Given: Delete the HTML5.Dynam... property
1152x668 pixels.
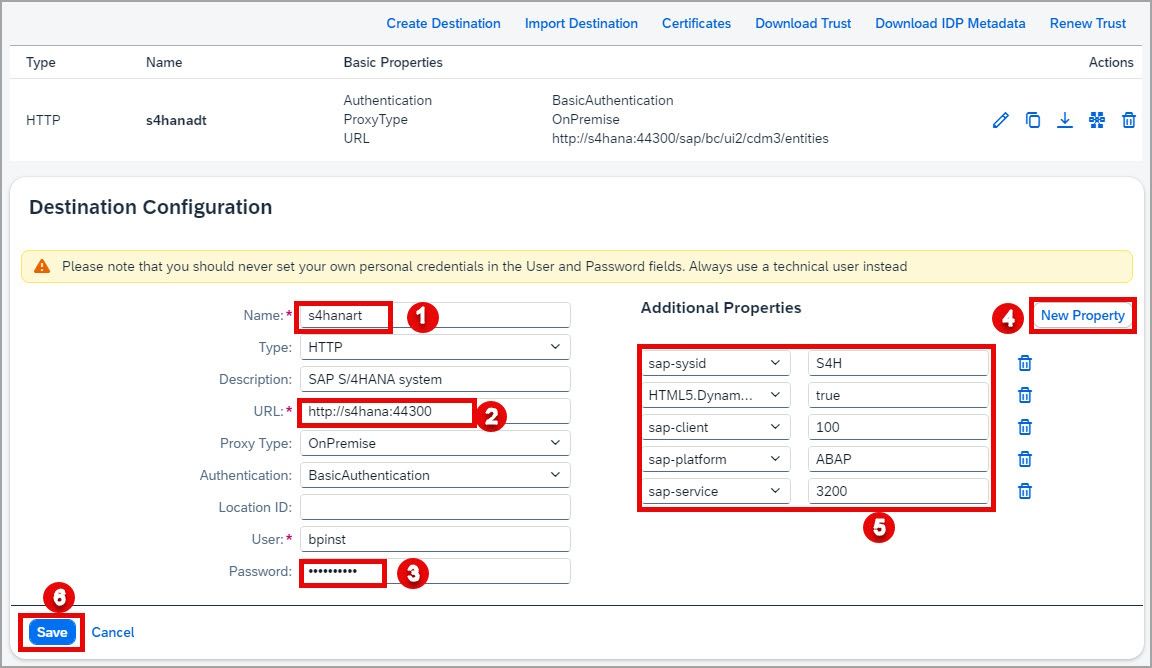Looking at the screenshot, I should (x=1025, y=395).
